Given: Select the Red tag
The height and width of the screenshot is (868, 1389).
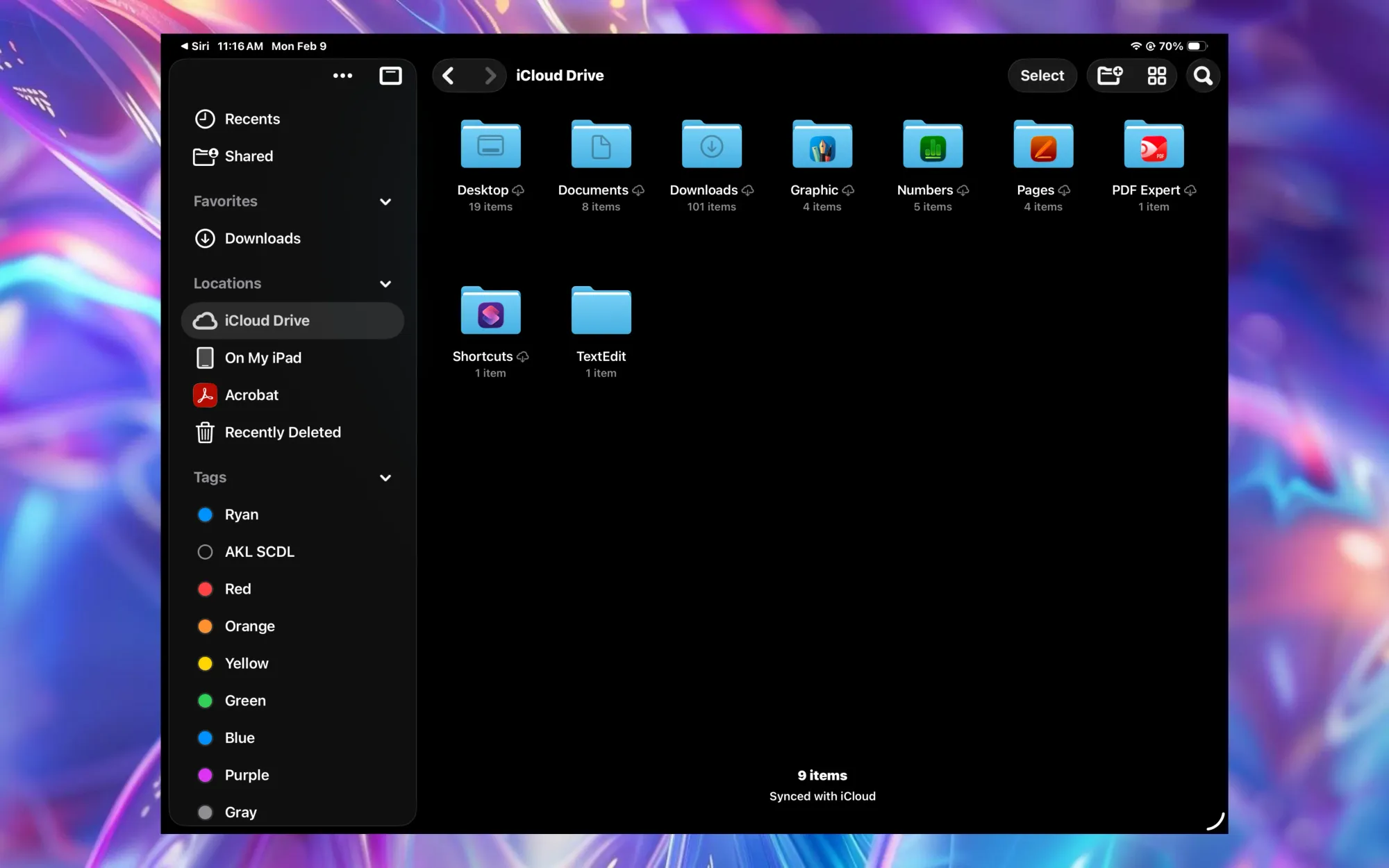Looking at the screenshot, I should pos(237,588).
